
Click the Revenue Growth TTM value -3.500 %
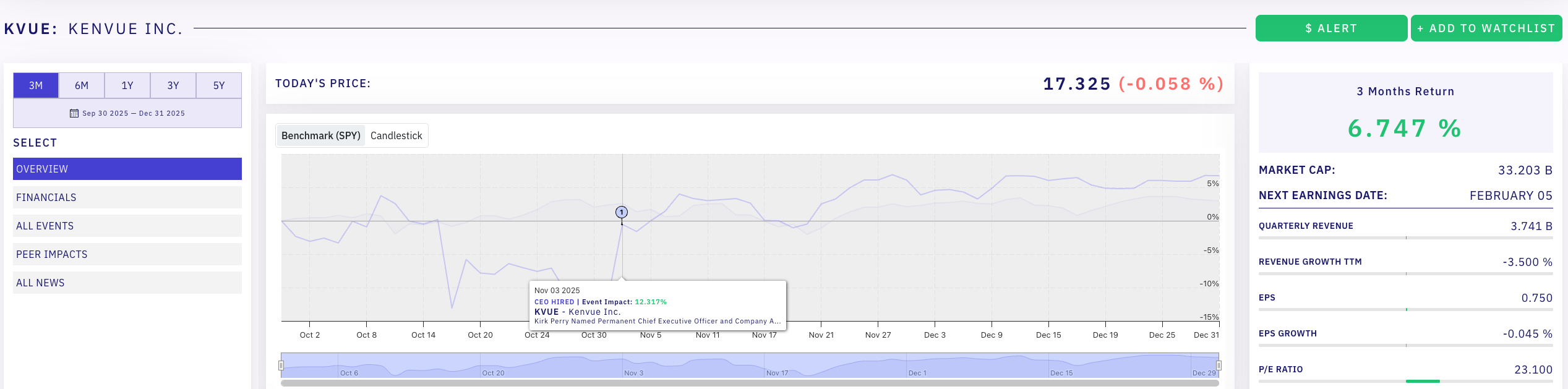click(1528, 262)
